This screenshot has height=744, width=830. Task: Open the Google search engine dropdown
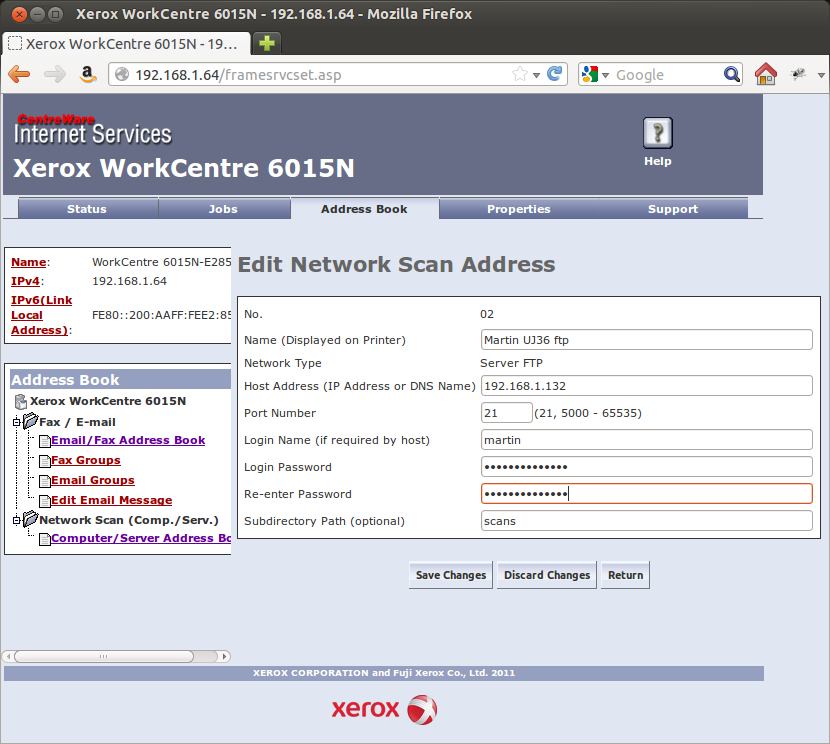596,74
